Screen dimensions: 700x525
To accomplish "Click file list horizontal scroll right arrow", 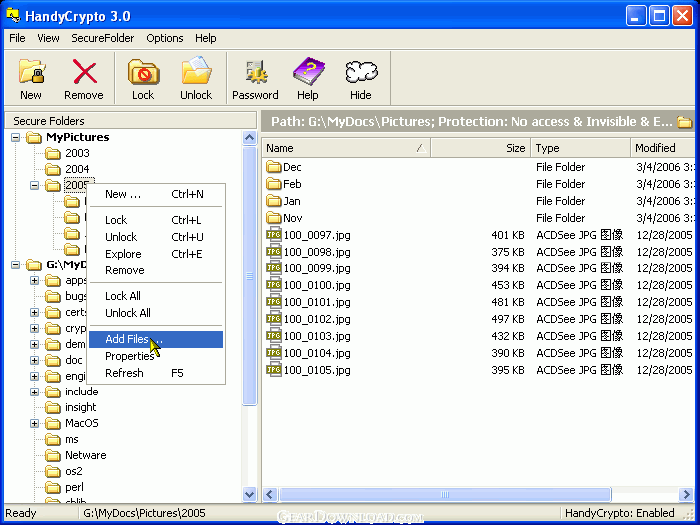I will [x=686, y=494].
